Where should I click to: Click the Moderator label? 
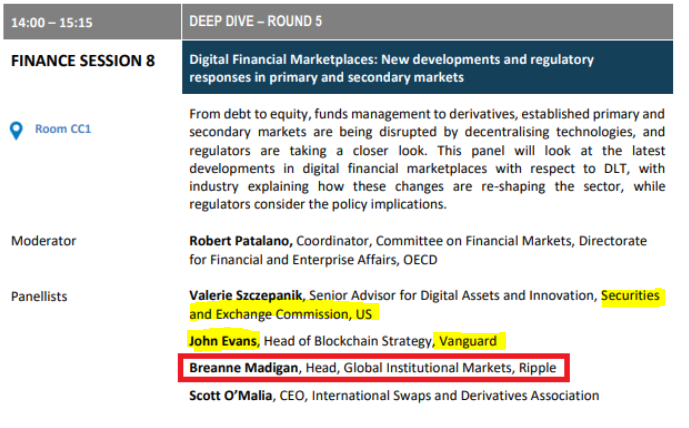43,241
